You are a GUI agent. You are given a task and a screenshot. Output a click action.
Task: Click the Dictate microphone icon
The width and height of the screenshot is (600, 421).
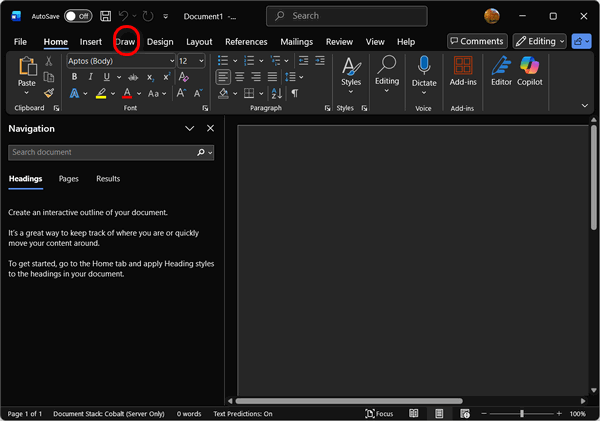click(424, 66)
